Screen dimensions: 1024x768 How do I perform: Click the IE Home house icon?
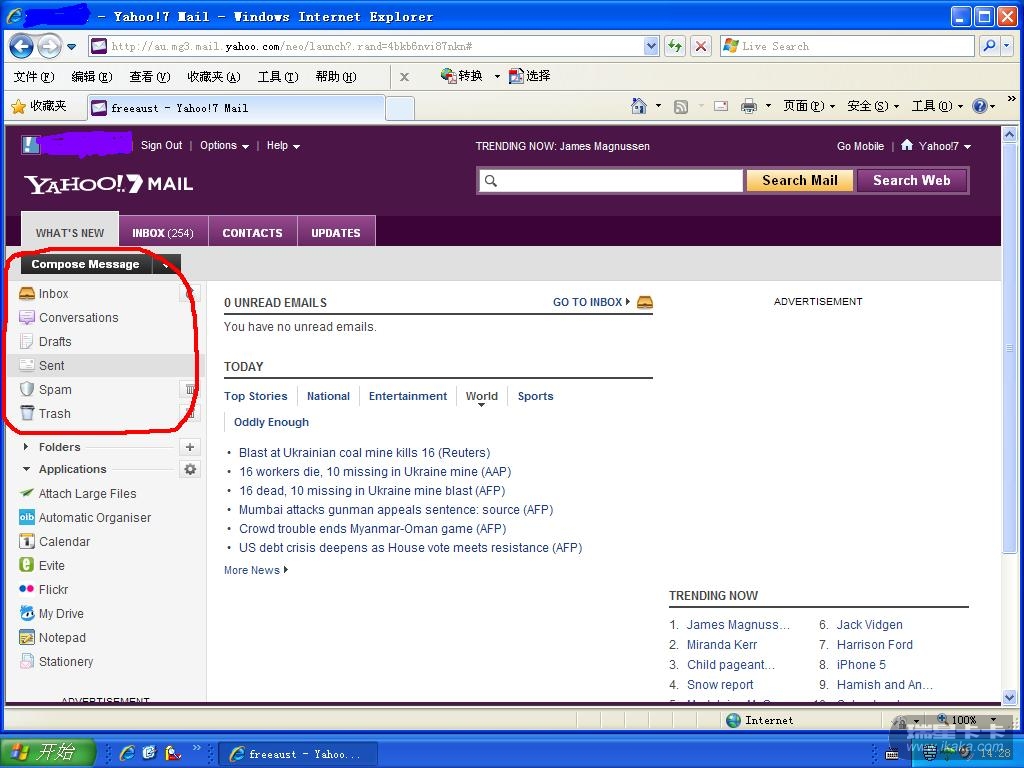(x=639, y=106)
